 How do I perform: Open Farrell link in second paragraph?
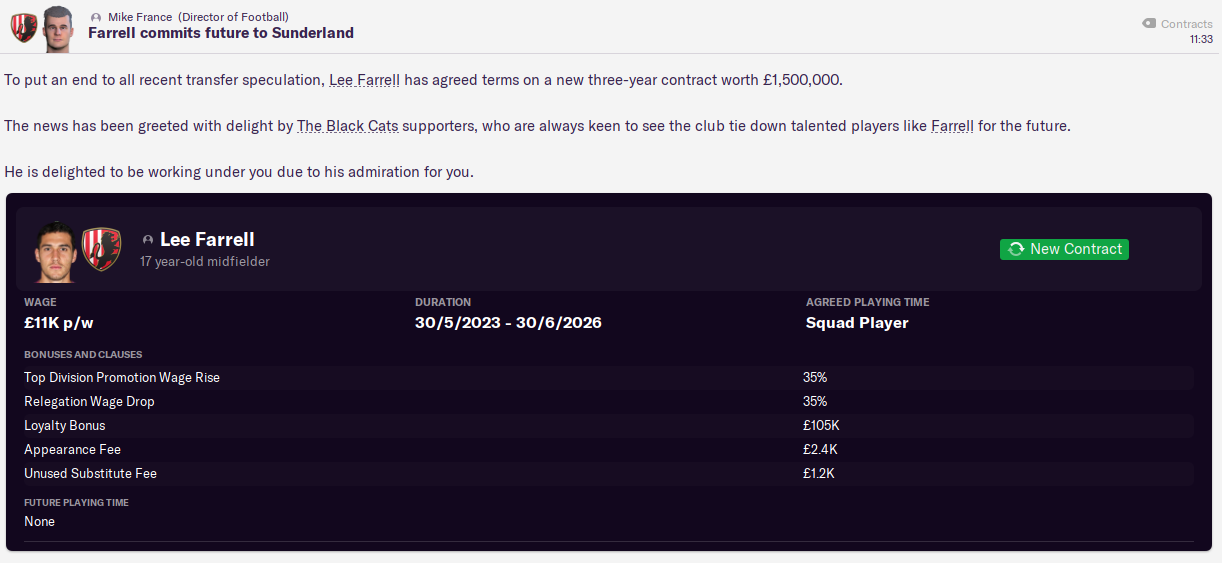952,126
